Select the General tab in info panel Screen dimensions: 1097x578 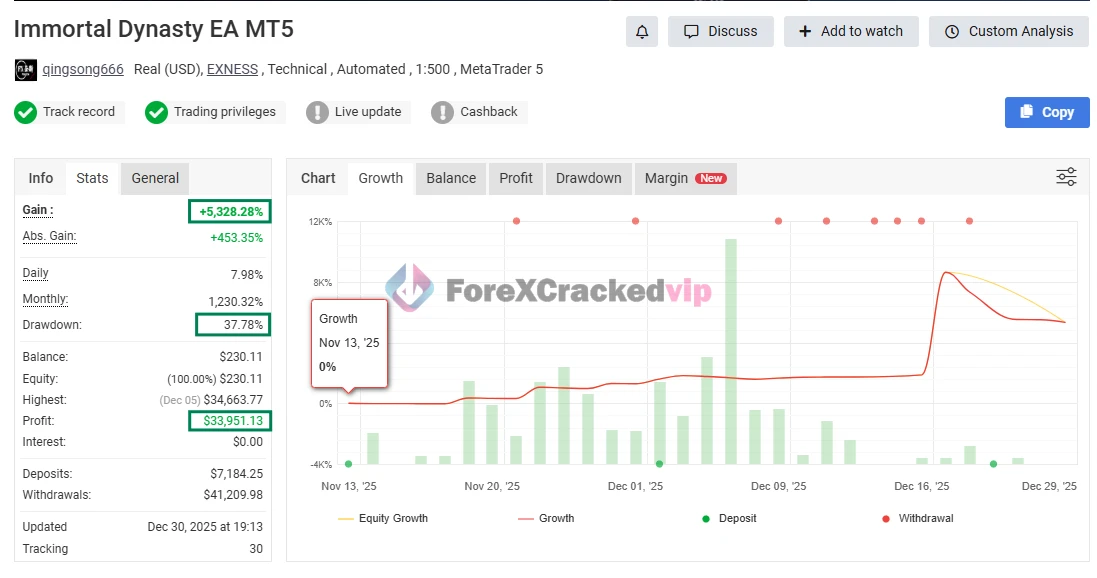155,178
